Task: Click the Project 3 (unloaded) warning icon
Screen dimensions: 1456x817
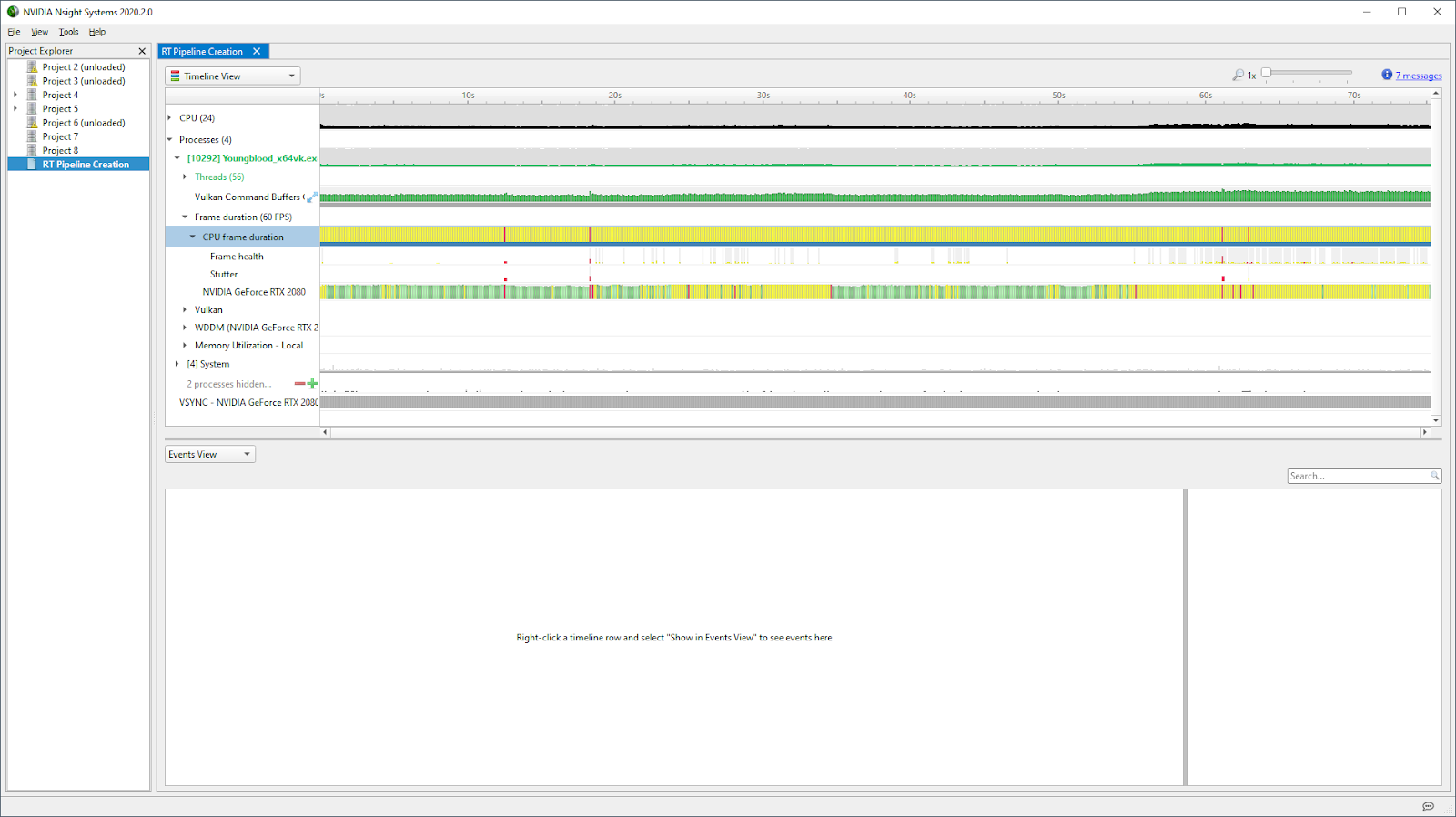Action: (32, 81)
